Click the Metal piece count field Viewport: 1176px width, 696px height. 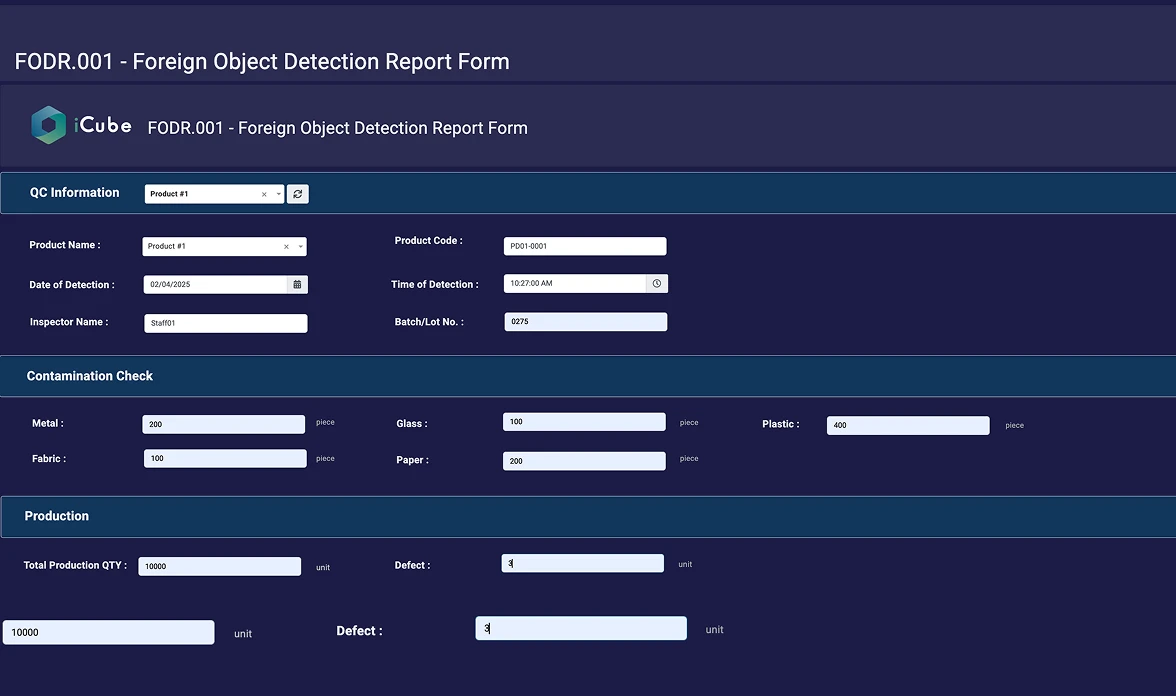[x=223, y=425]
